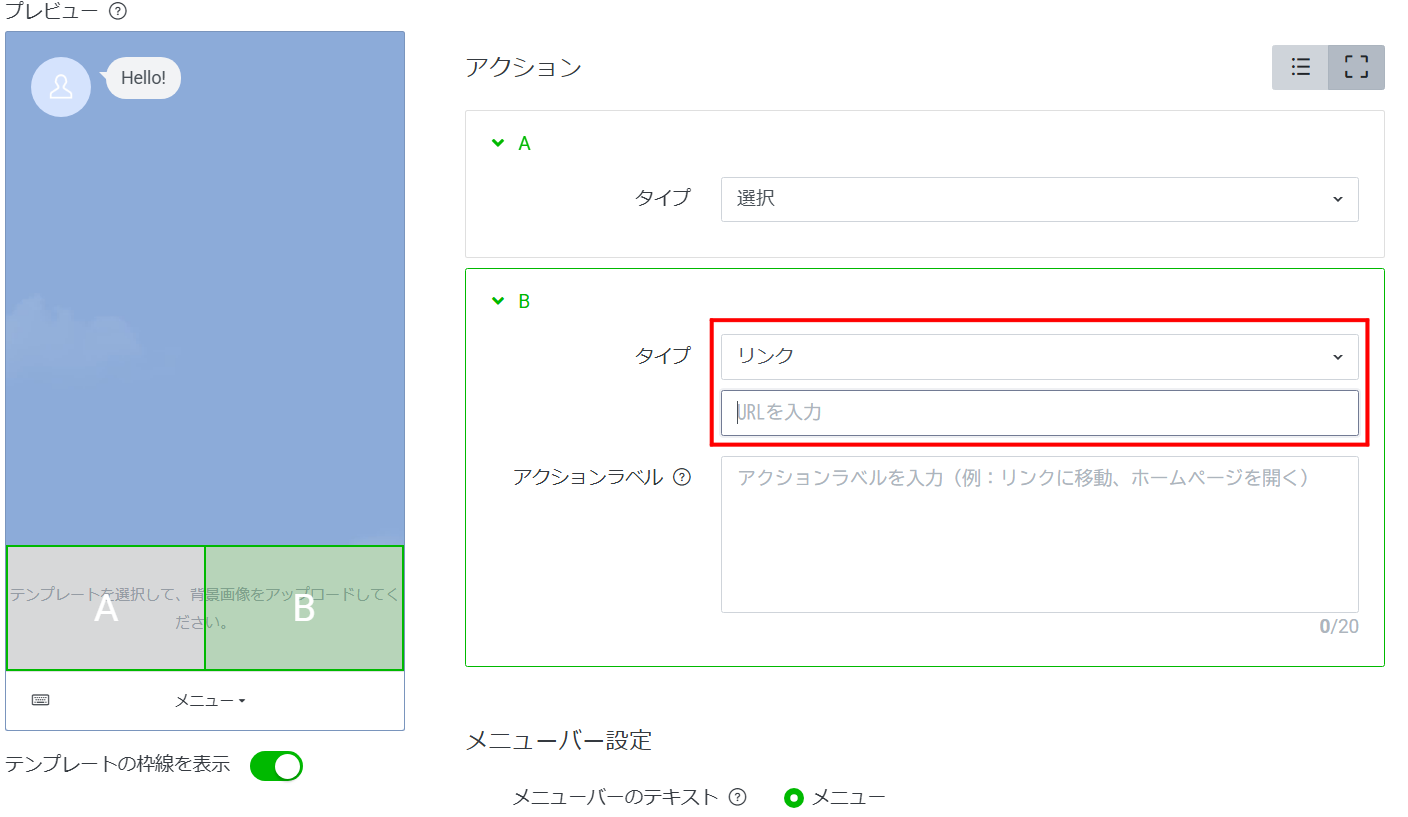
Task: Open the メニュー bar in the preview
Action: (210, 701)
